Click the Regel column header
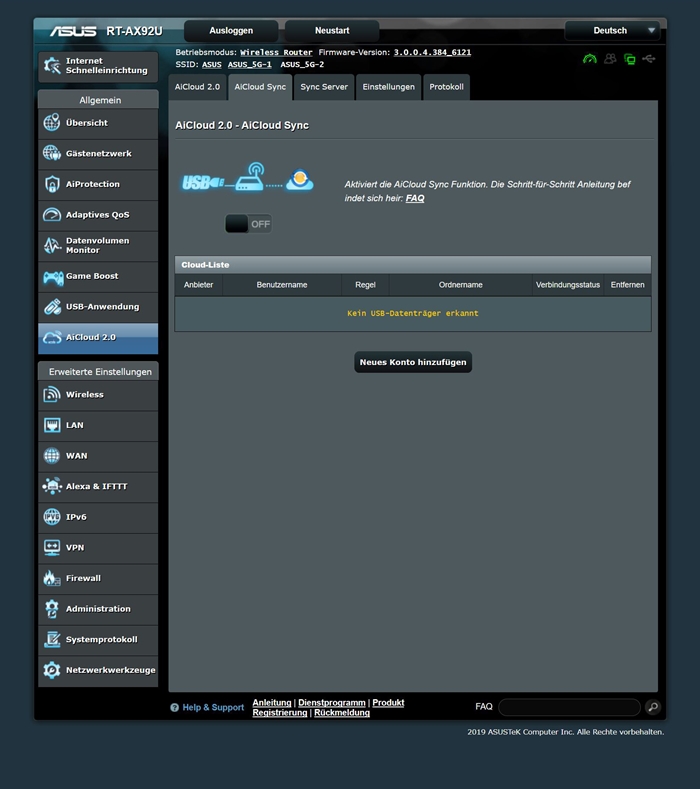 (x=365, y=285)
